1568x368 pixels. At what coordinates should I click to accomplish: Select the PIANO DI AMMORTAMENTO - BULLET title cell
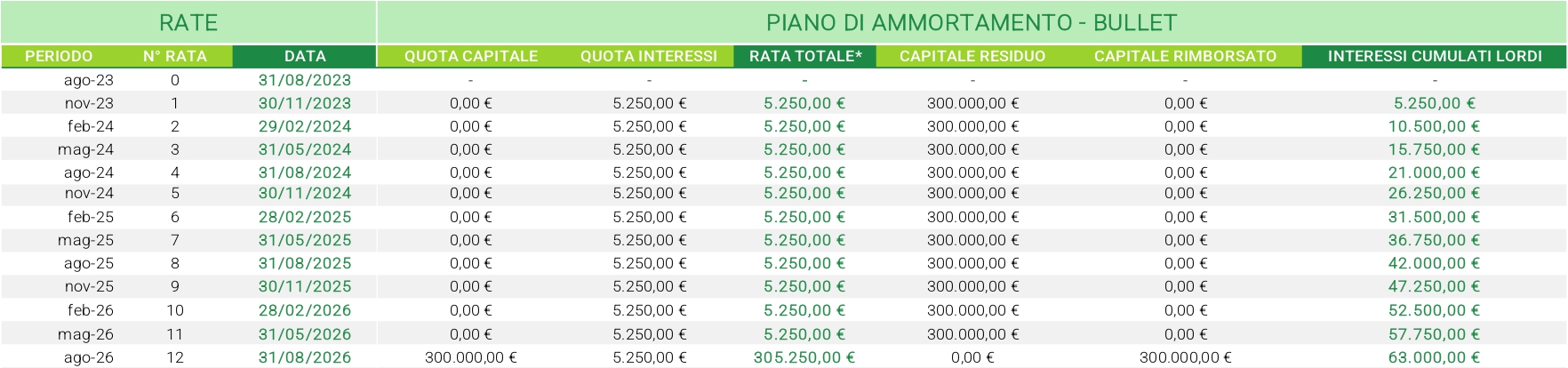[972, 22]
